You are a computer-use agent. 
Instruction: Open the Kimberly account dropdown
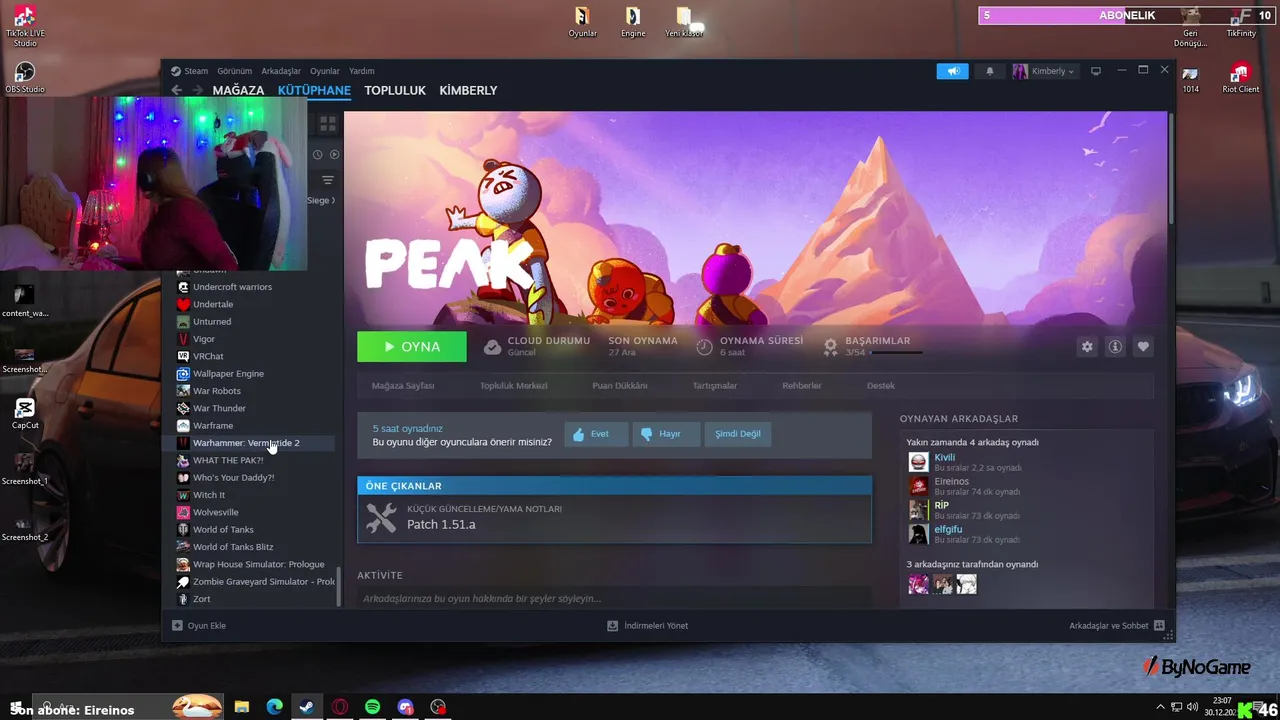(x=1044, y=71)
